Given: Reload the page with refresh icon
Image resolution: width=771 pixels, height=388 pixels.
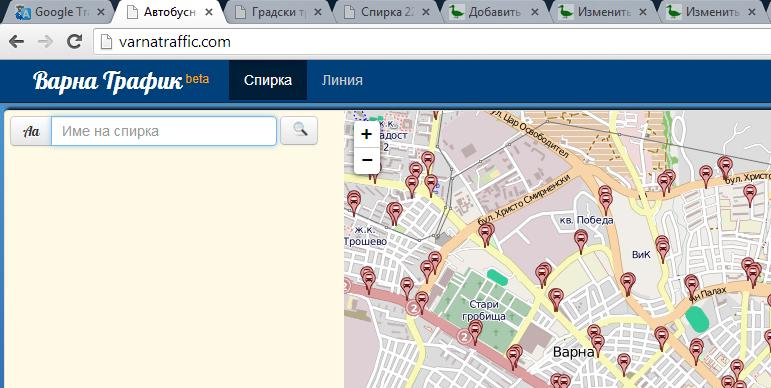Looking at the screenshot, I should pos(74,42).
